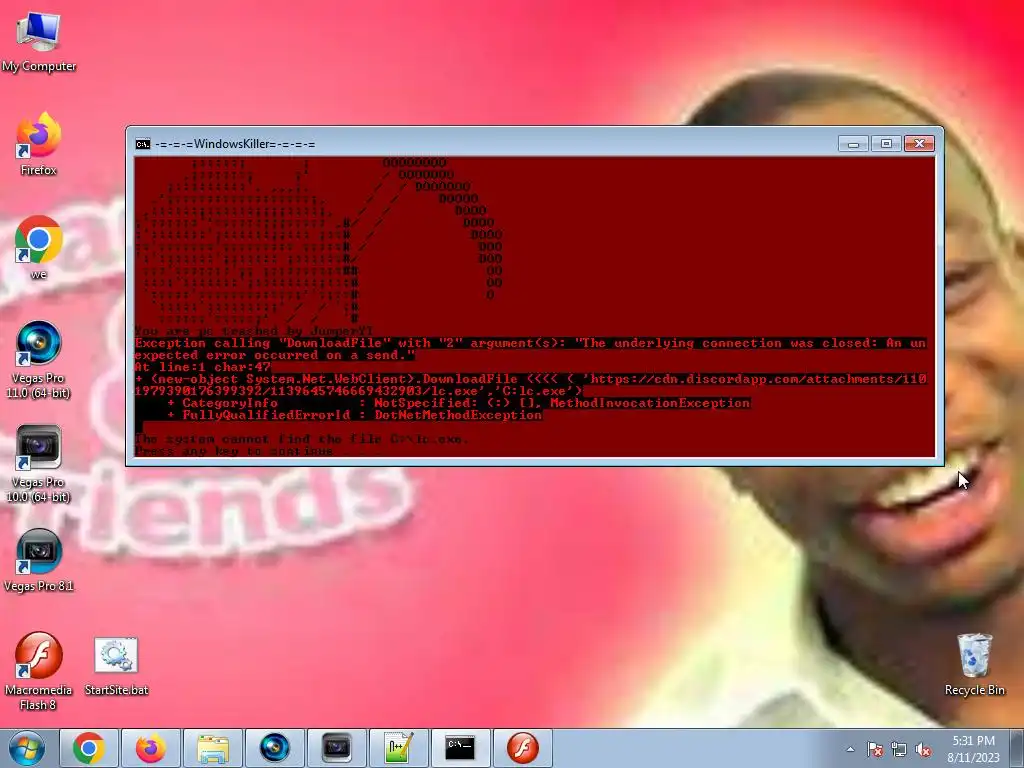The width and height of the screenshot is (1024, 768).
Task: Click the 'FullyQualifiedErrorId' error line
Action: click(x=355, y=415)
